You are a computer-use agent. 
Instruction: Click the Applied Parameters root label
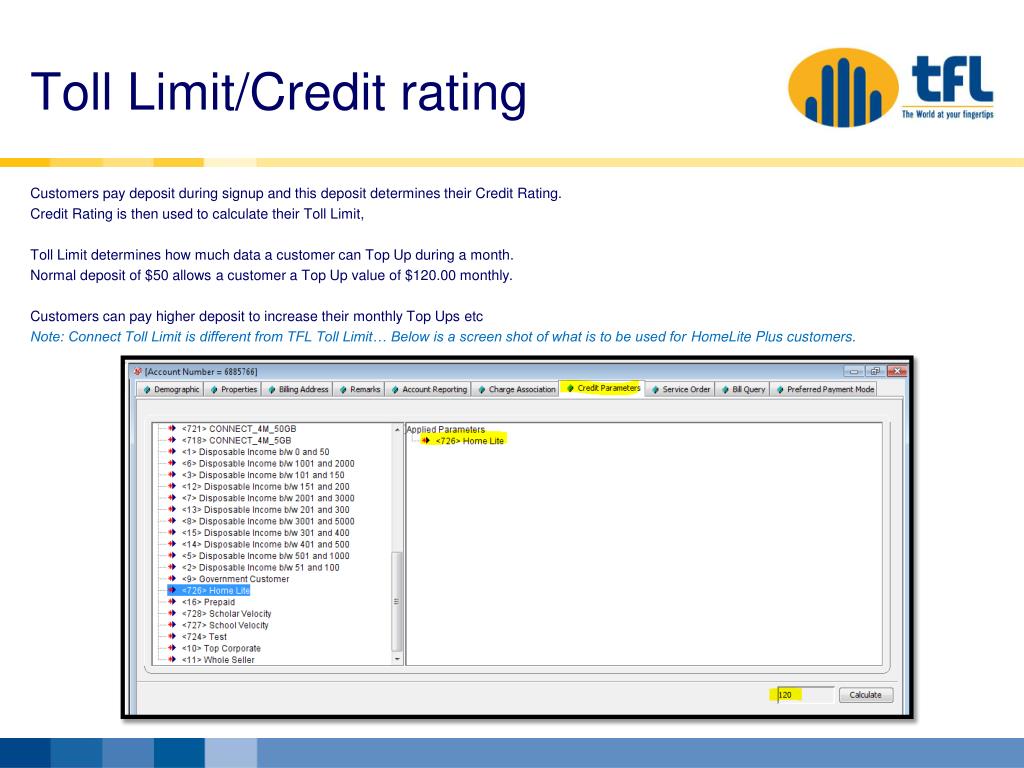click(445, 430)
